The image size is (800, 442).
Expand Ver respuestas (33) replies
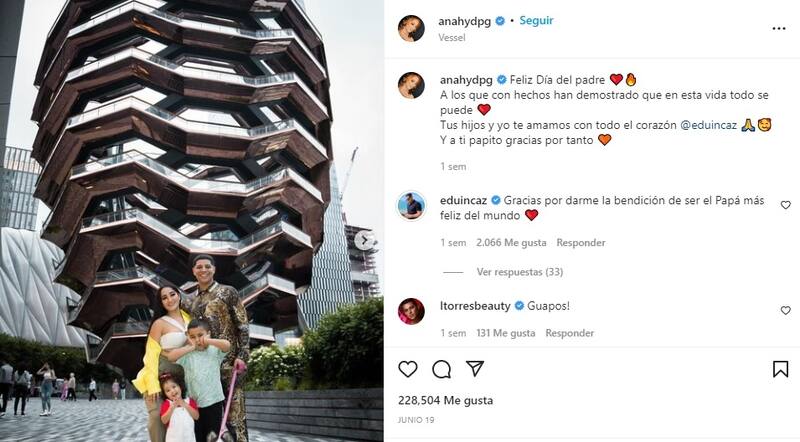pos(520,272)
